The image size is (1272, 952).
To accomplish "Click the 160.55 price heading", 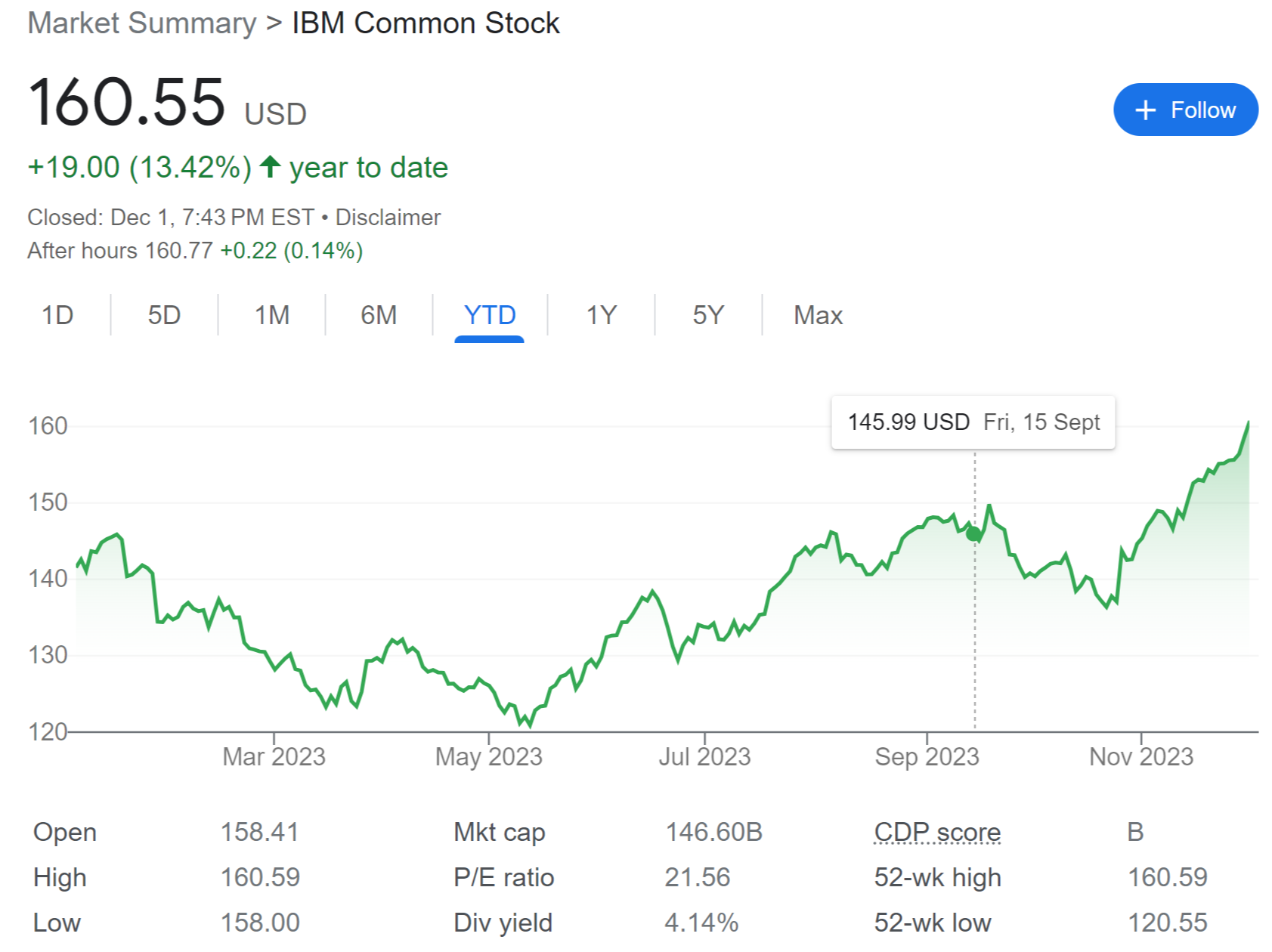I will pos(127,103).
